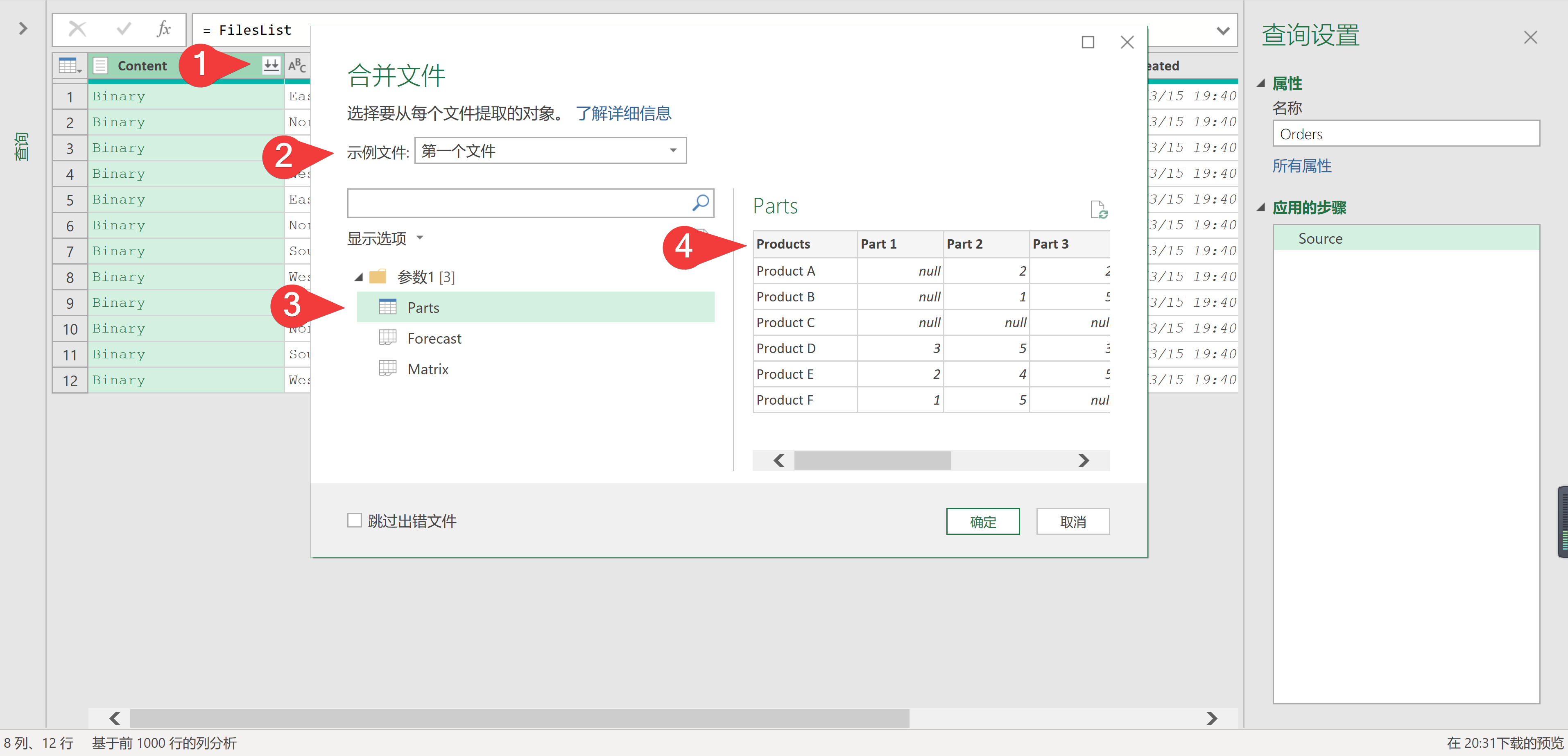Viewport: 1568px width, 756px height.
Task: Select the Forecast sheet item
Action: pos(433,338)
